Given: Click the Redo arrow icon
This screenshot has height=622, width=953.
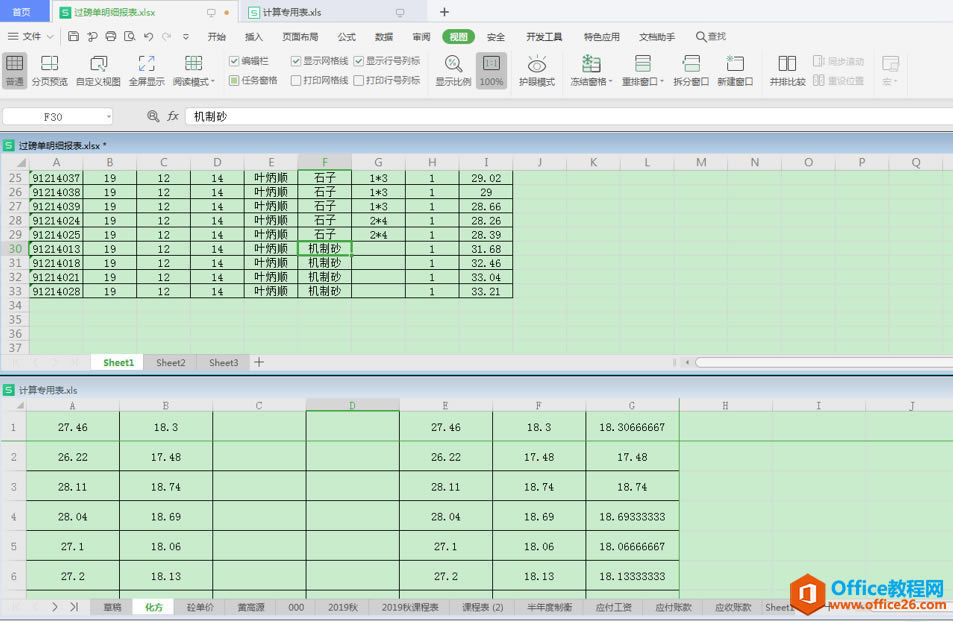Looking at the screenshot, I should tap(167, 36).
